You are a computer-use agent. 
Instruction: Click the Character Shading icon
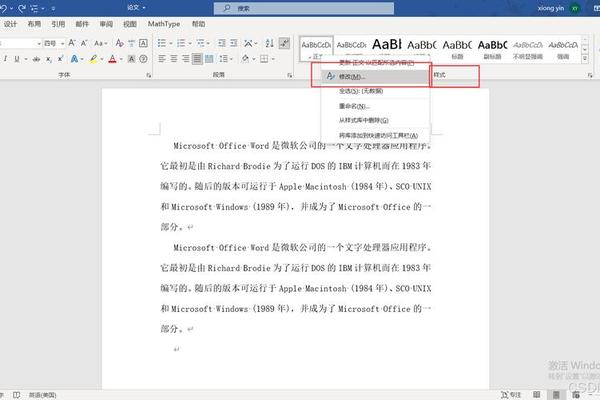tap(131, 59)
